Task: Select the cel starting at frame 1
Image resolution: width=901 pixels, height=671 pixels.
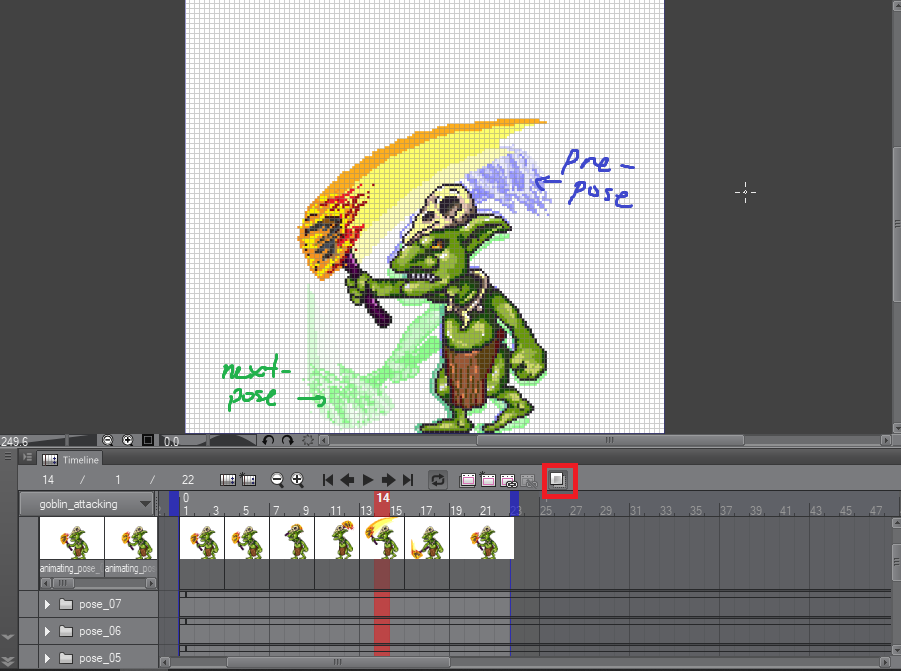Action: 202,538
